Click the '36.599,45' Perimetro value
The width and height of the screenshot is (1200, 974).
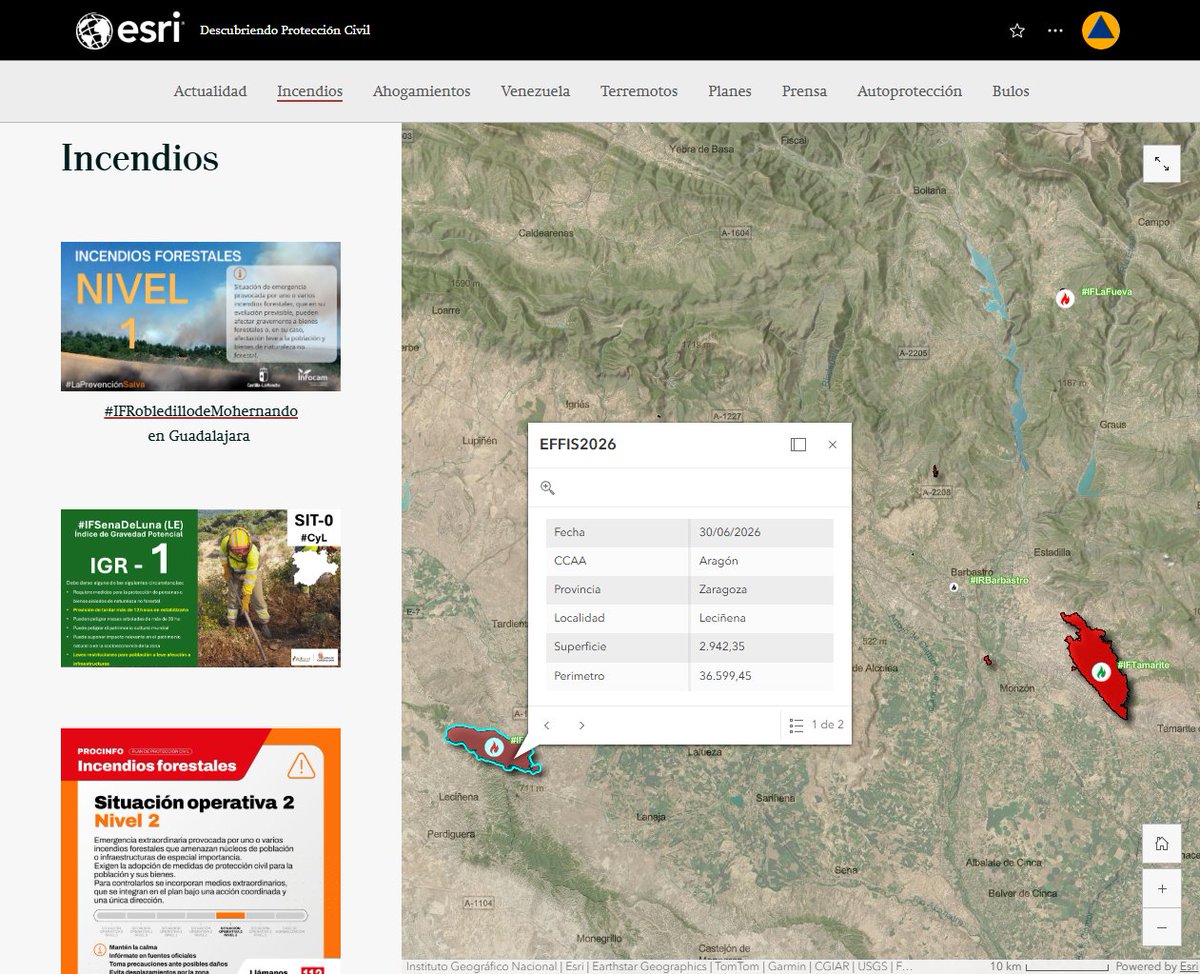[x=726, y=676]
